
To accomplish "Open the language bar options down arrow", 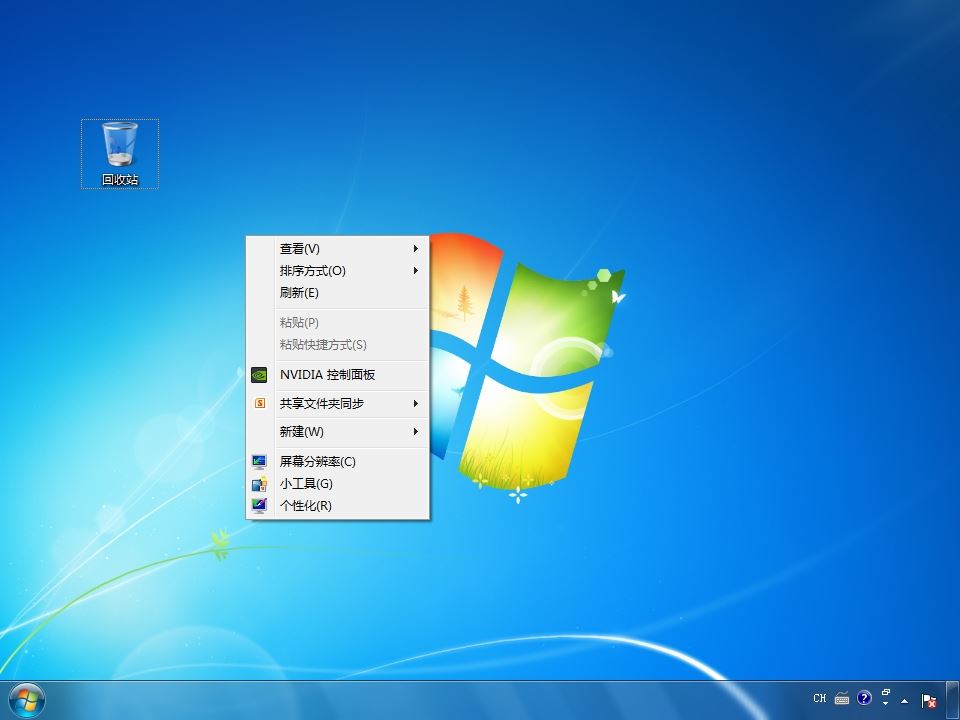I will click(x=885, y=703).
